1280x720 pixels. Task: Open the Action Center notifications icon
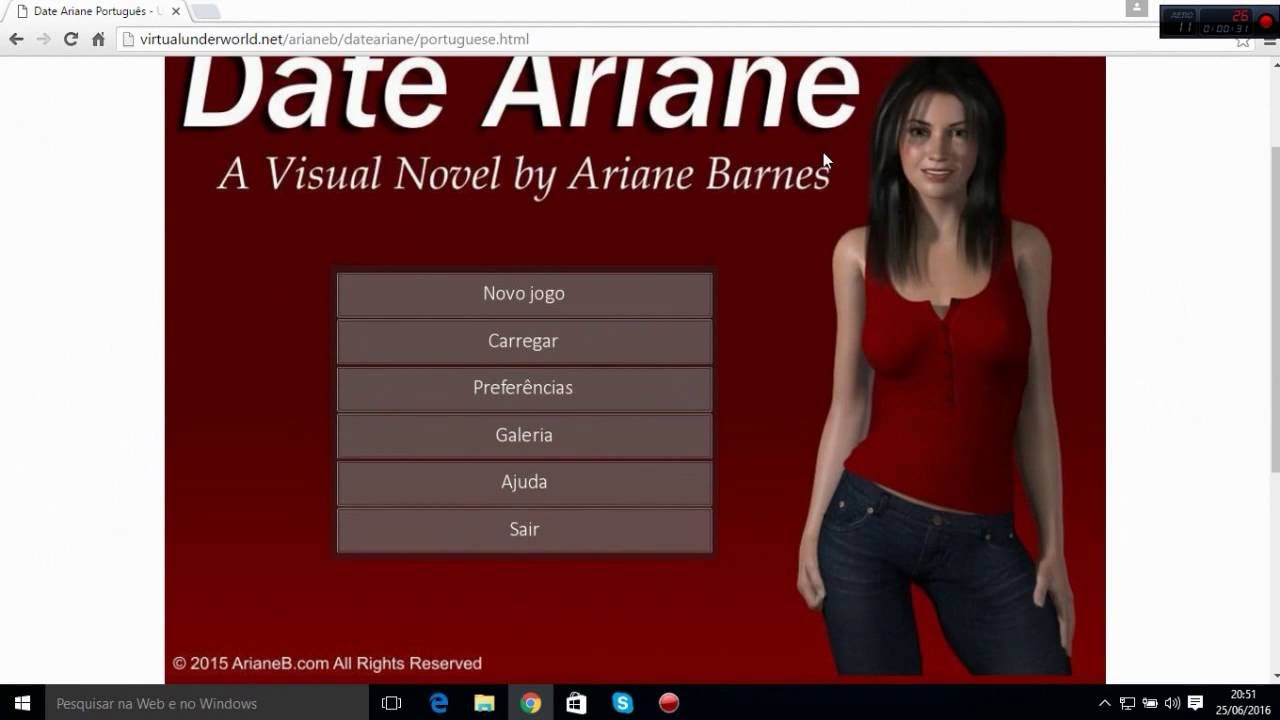(1195, 703)
